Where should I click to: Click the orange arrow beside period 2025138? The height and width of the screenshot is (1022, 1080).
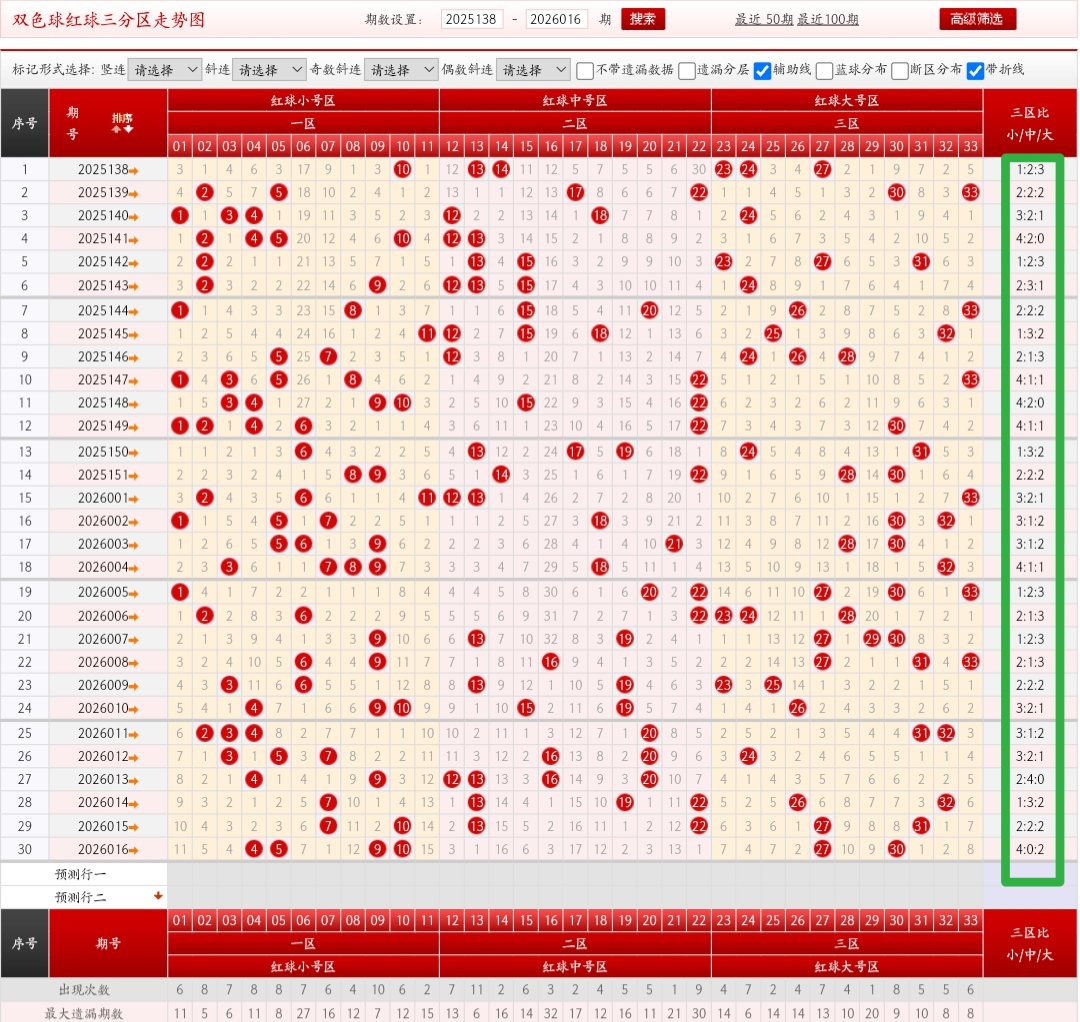click(x=134, y=170)
